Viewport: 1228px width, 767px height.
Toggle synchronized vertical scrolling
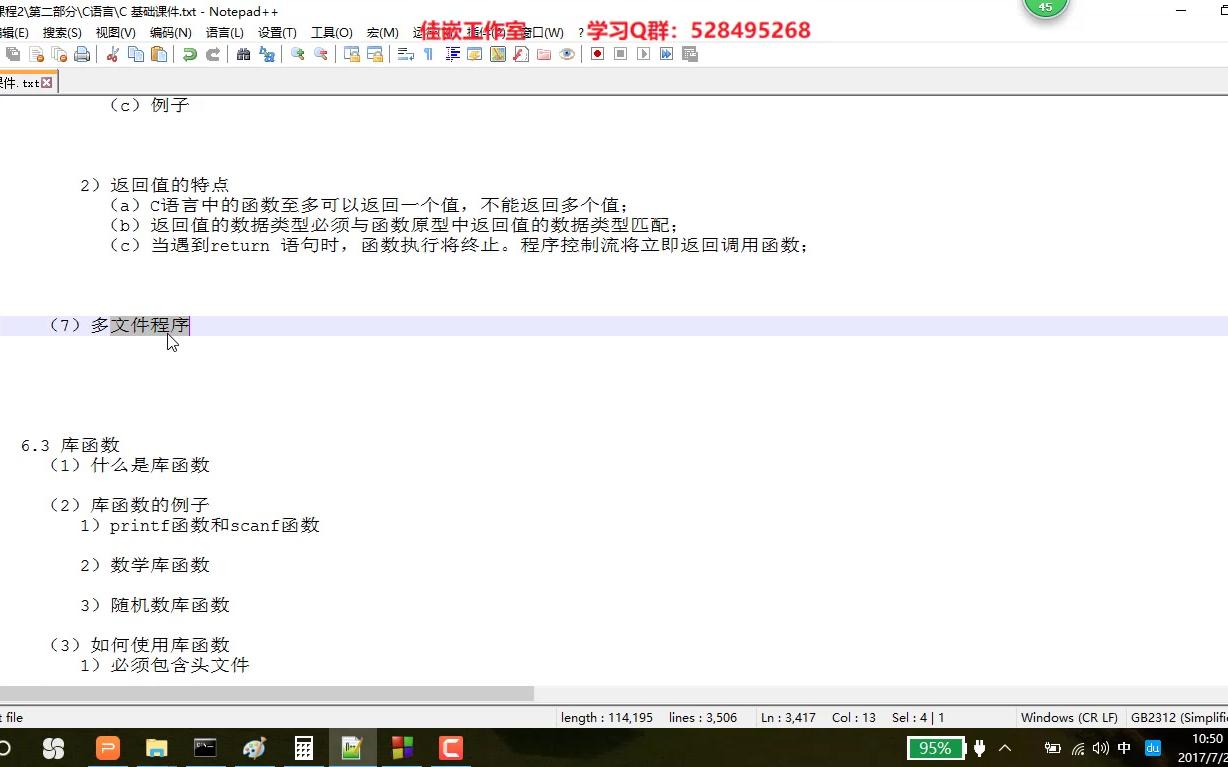pyautogui.click(x=351, y=54)
